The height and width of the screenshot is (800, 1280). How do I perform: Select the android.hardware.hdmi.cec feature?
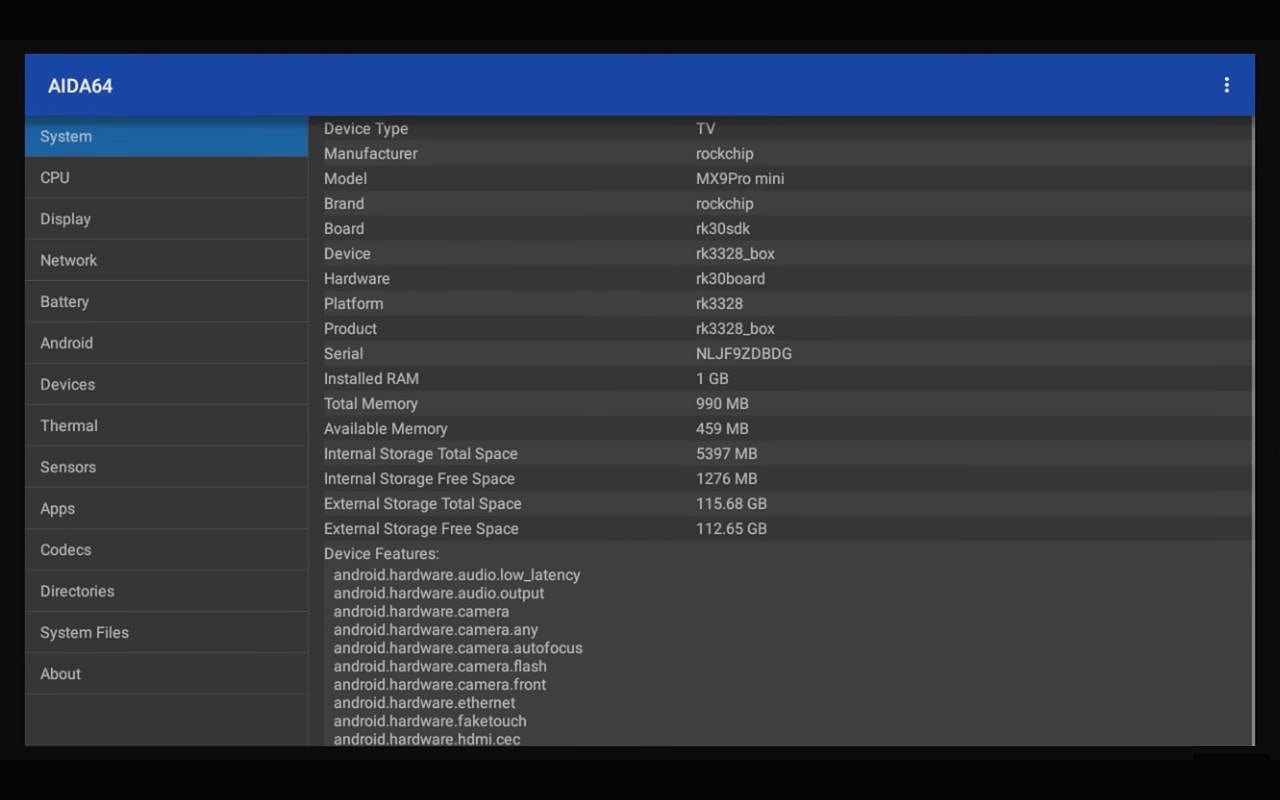(427, 739)
